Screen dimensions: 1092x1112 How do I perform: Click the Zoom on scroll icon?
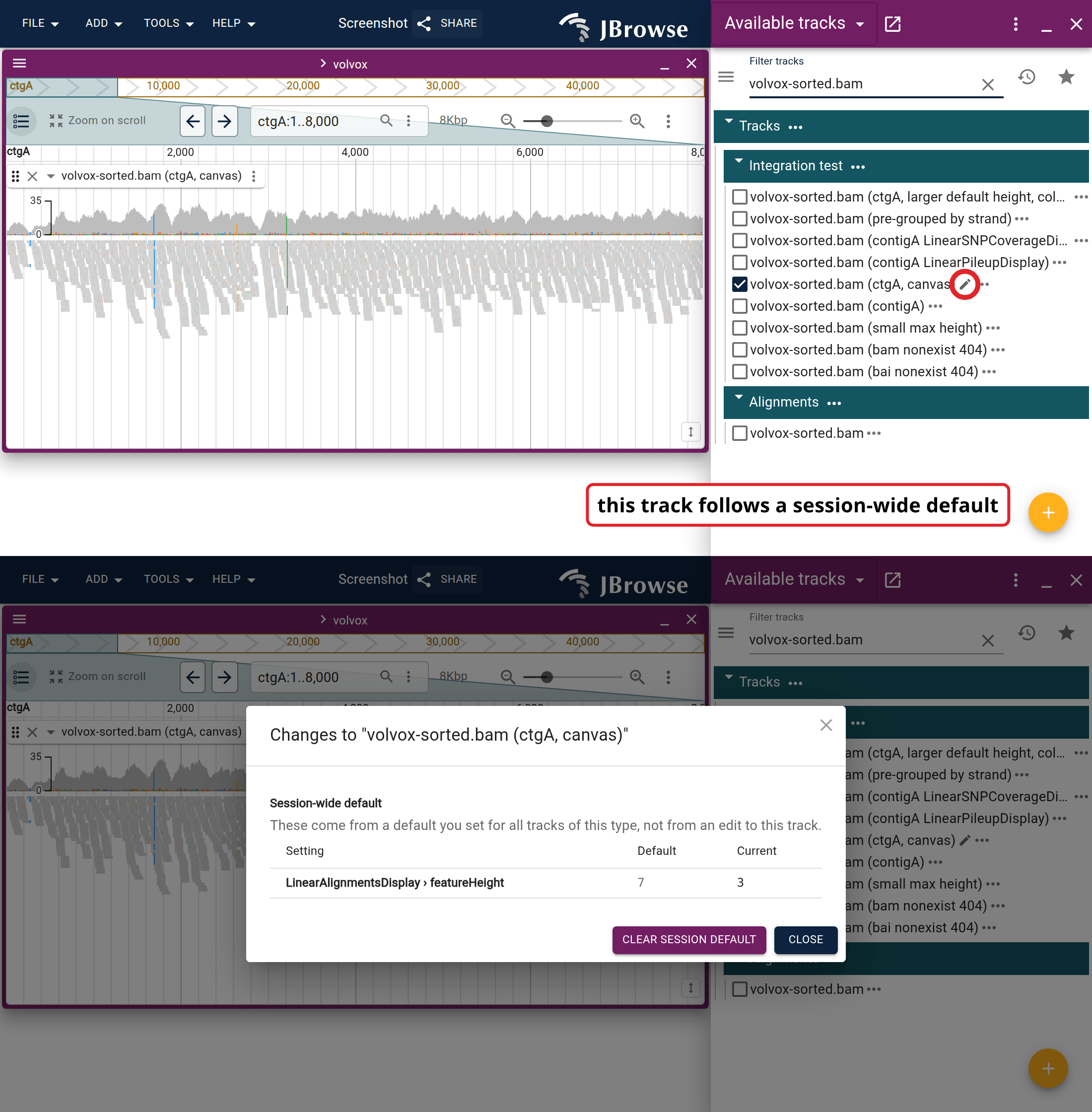click(x=56, y=121)
